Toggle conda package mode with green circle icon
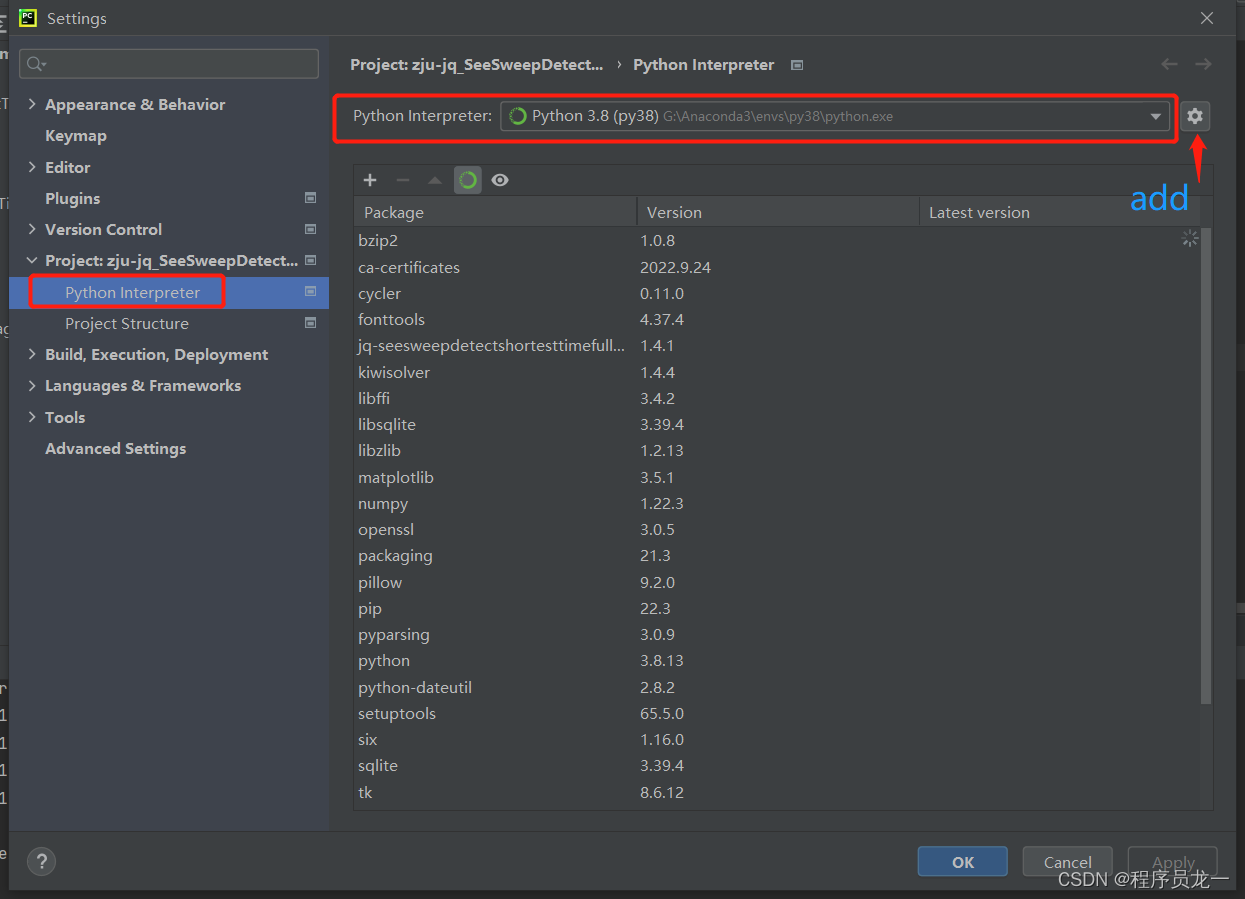1245x899 pixels. pos(467,180)
